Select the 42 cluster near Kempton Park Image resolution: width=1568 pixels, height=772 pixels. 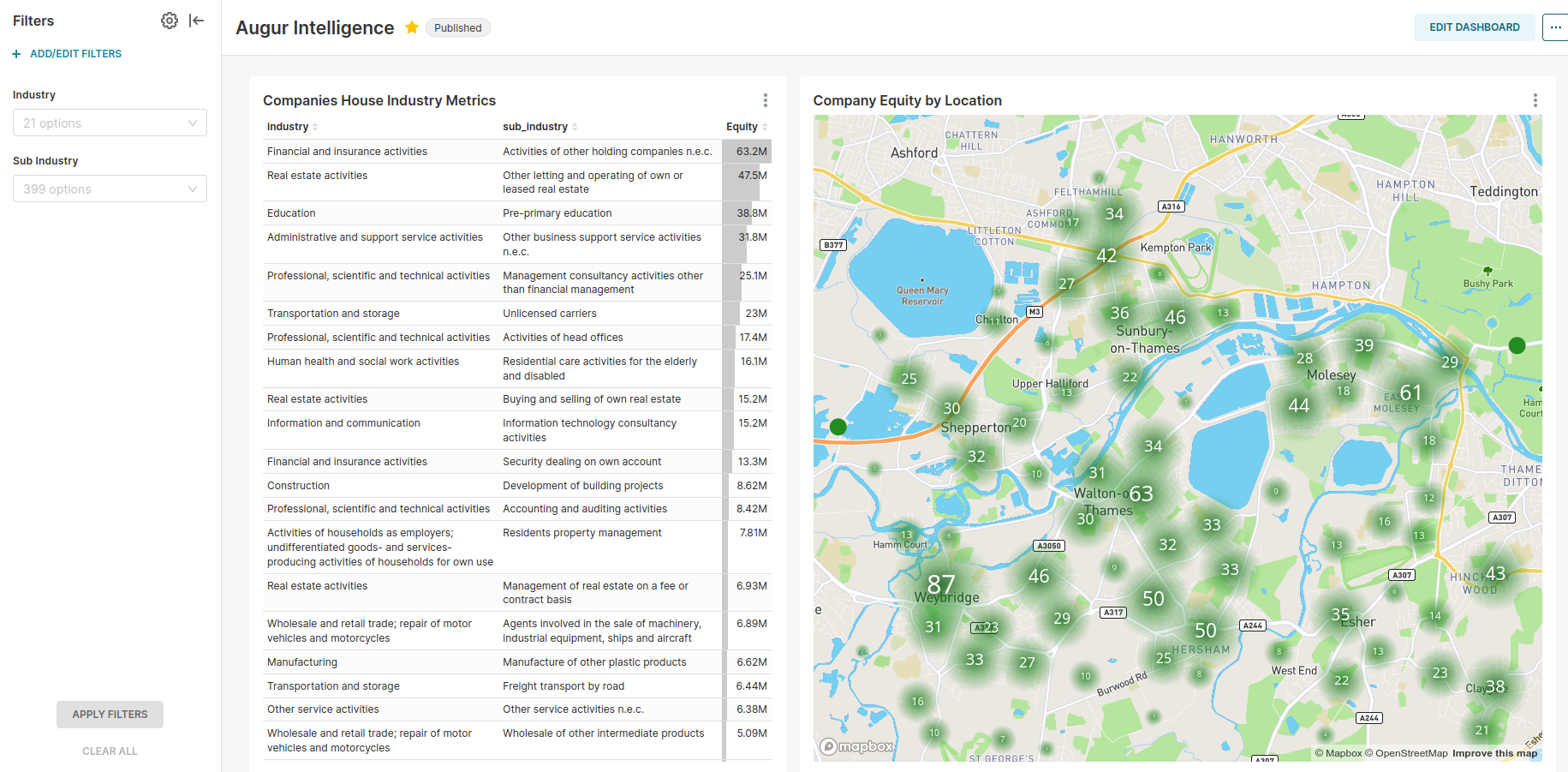(x=1106, y=255)
